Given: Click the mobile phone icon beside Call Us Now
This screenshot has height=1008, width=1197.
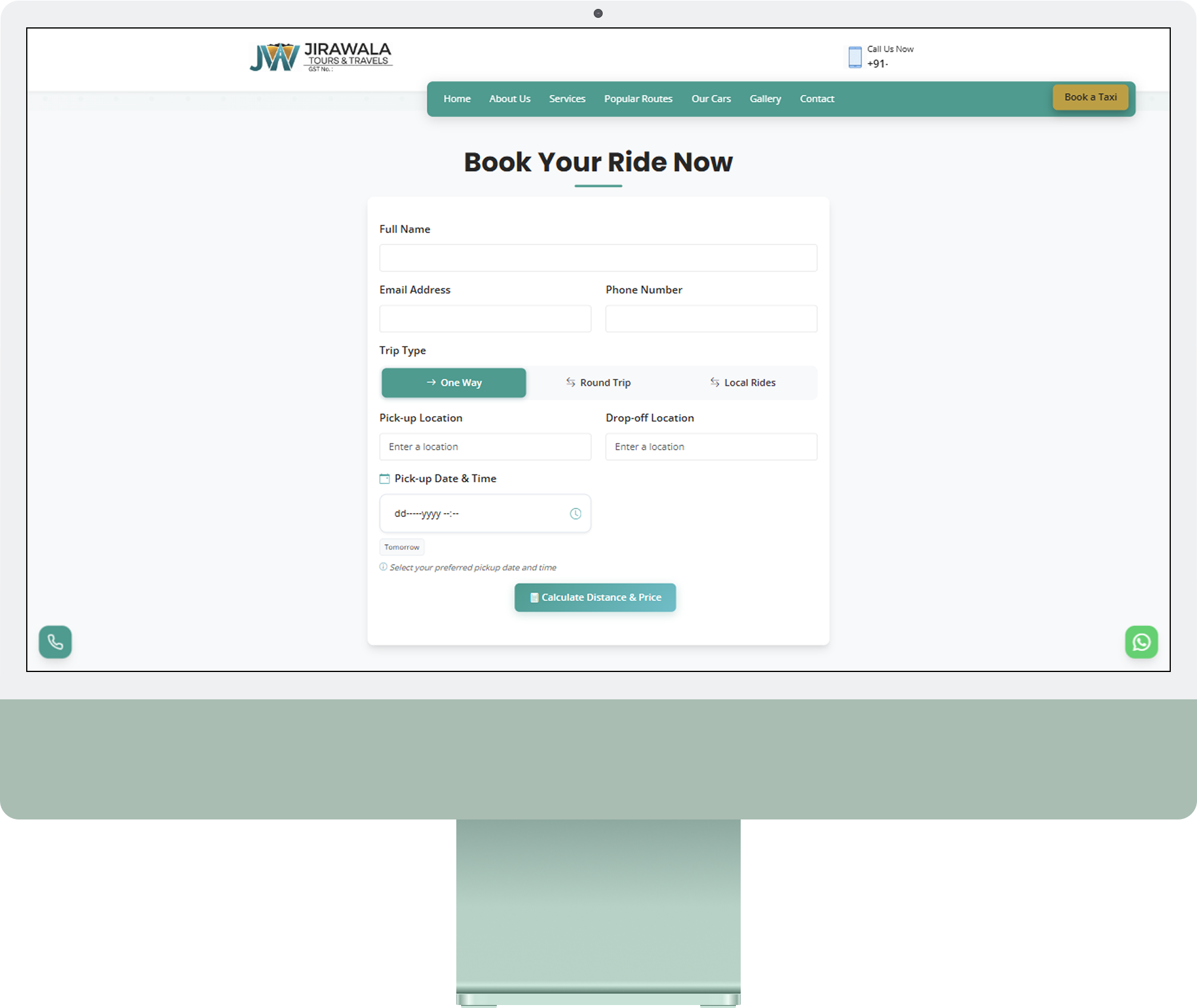Looking at the screenshot, I should 855,57.
